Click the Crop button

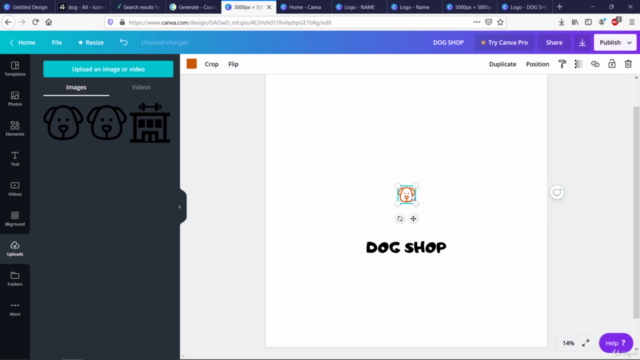click(211, 64)
